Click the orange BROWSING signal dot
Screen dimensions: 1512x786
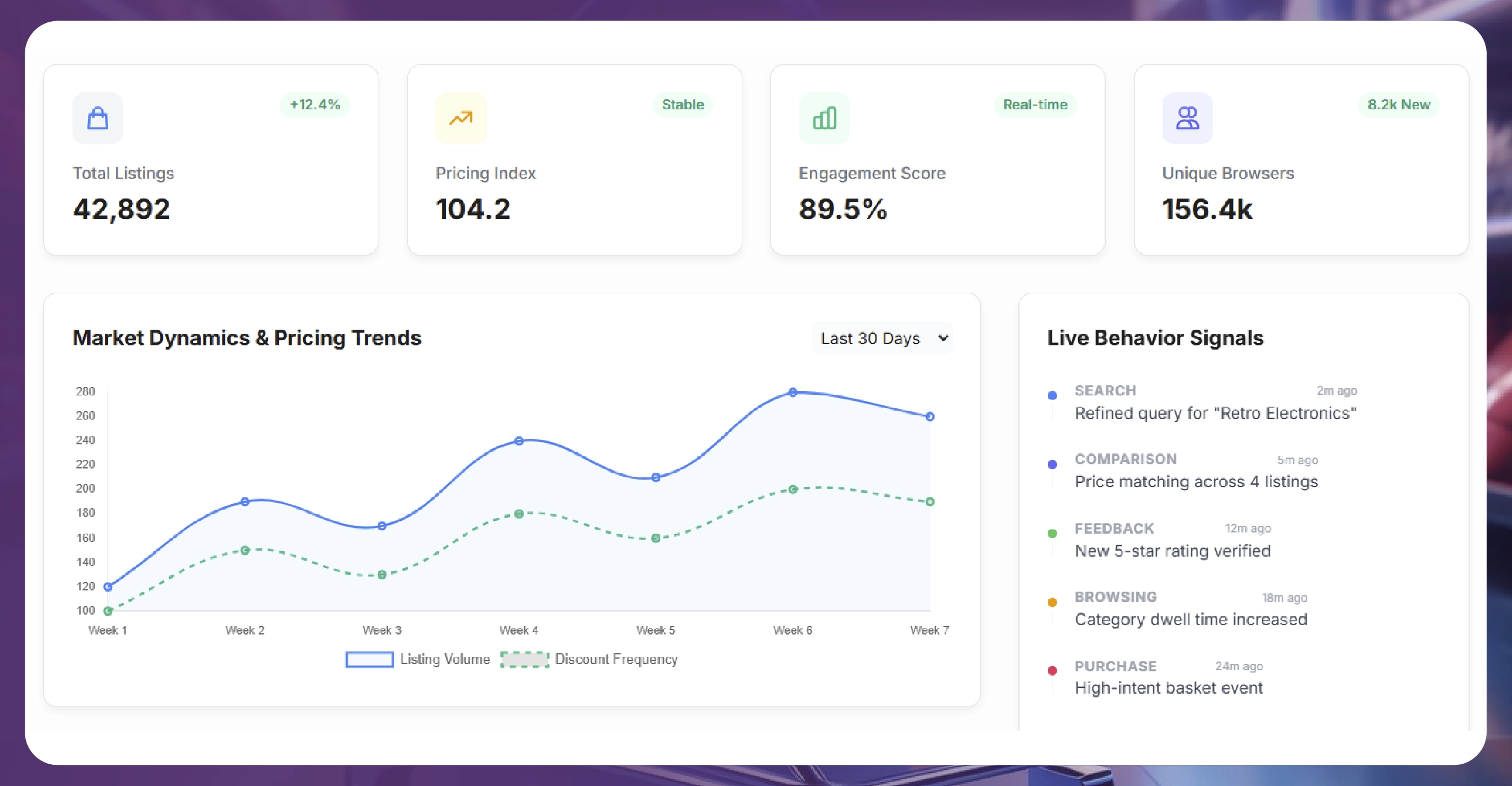click(x=1052, y=601)
